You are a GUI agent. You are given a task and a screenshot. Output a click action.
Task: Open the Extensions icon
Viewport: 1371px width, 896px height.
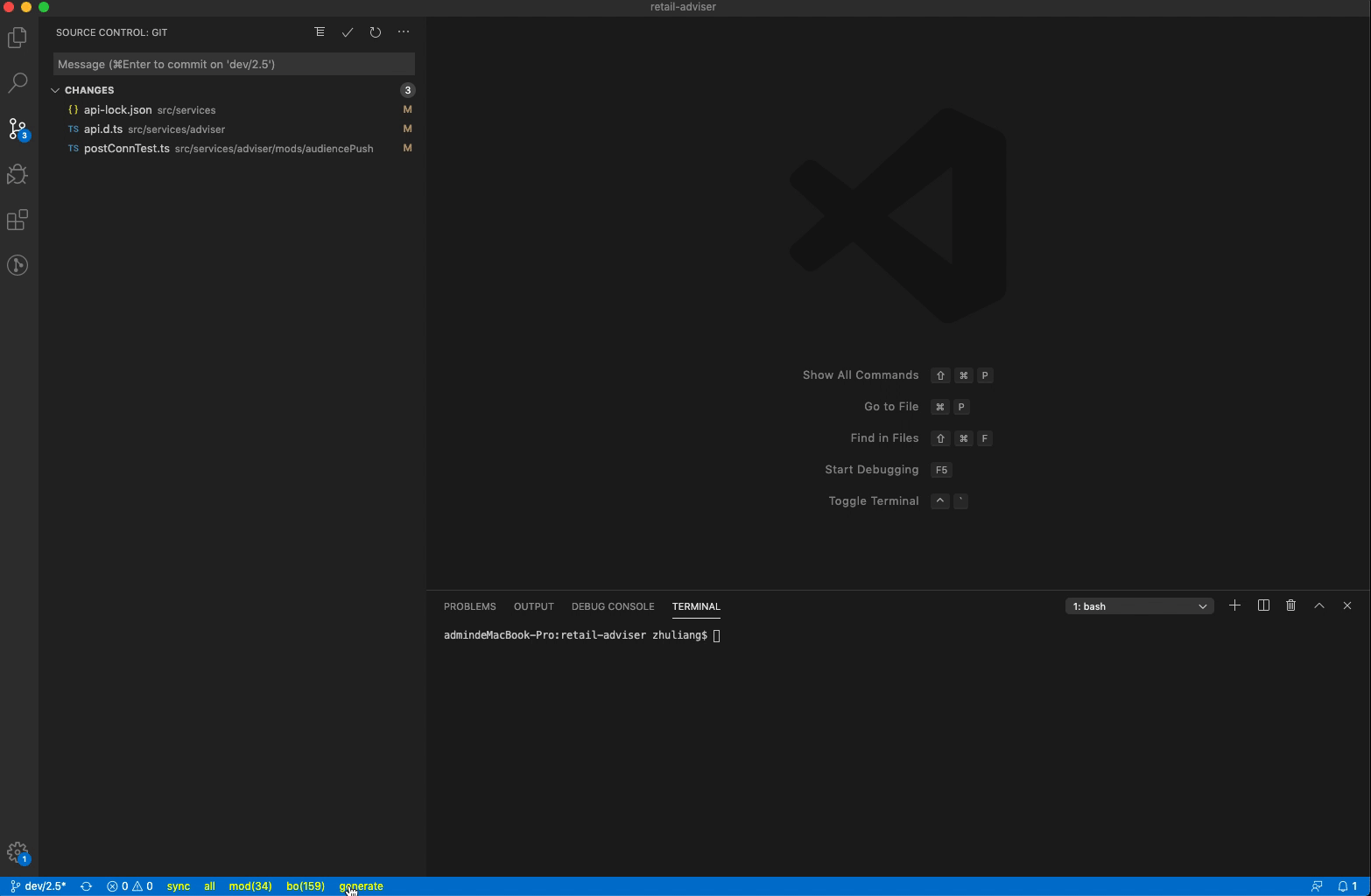point(18,220)
